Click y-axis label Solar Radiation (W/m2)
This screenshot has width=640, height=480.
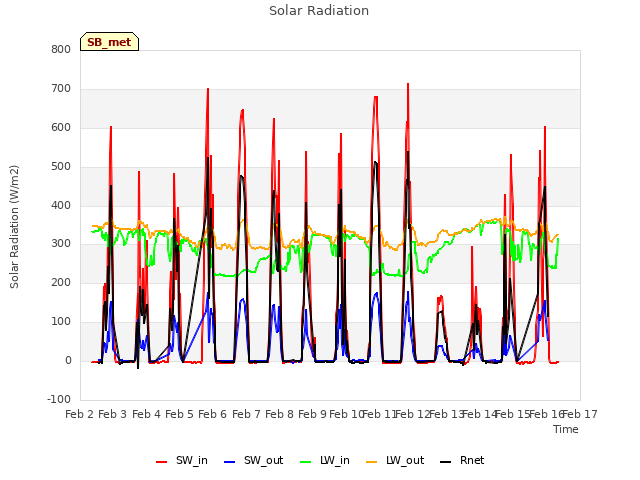tap(14, 227)
